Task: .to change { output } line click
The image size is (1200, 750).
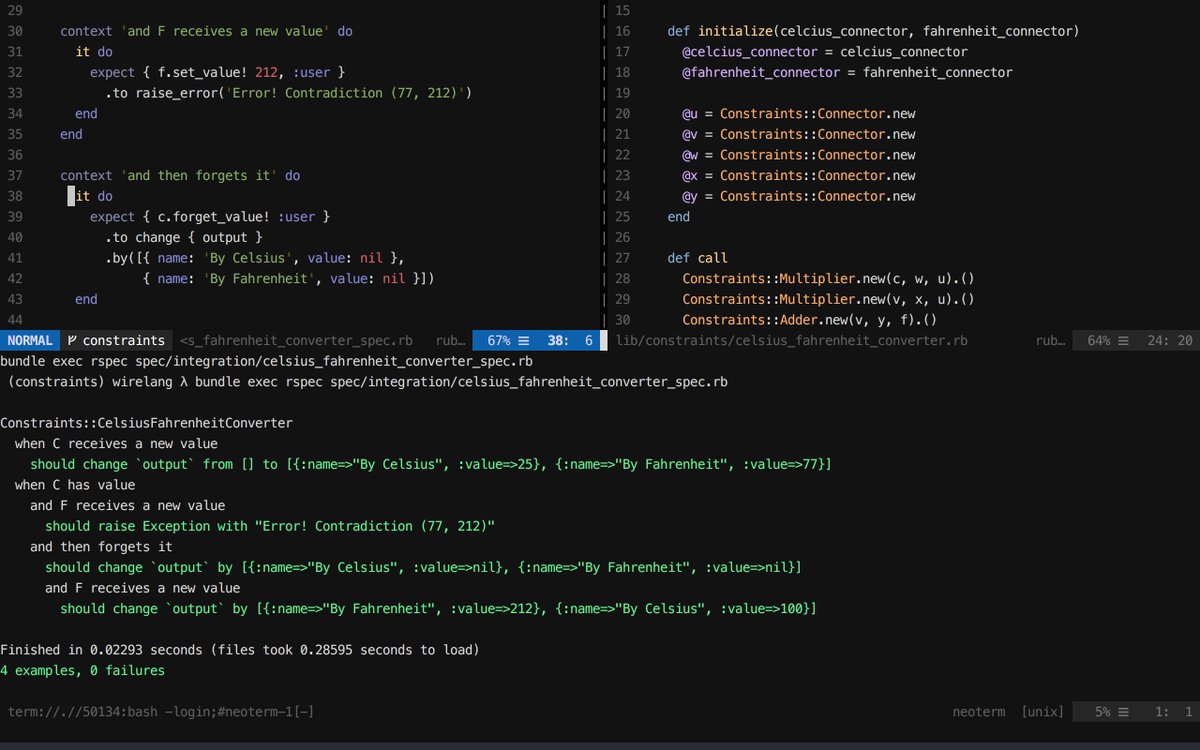Action: point(183,237)
